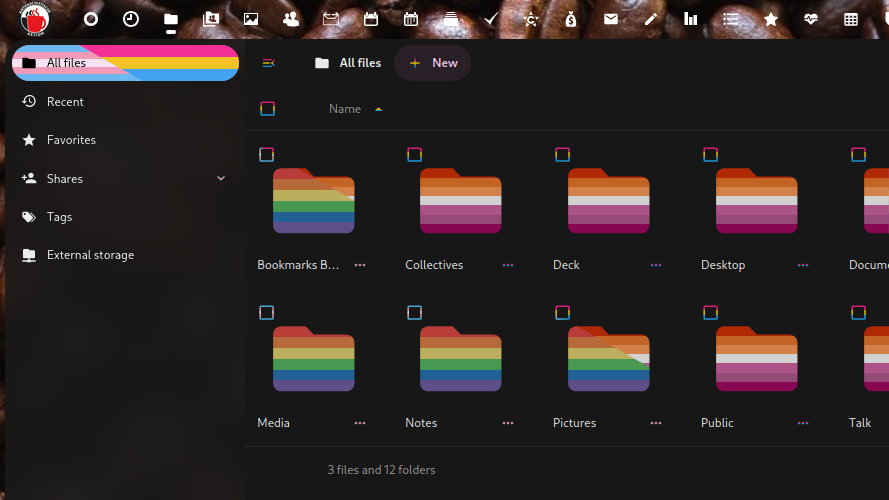This screenshot has width=889, height=500.
Task: Toggle sort direction arrow next to Name
Action: pos(379,109)
